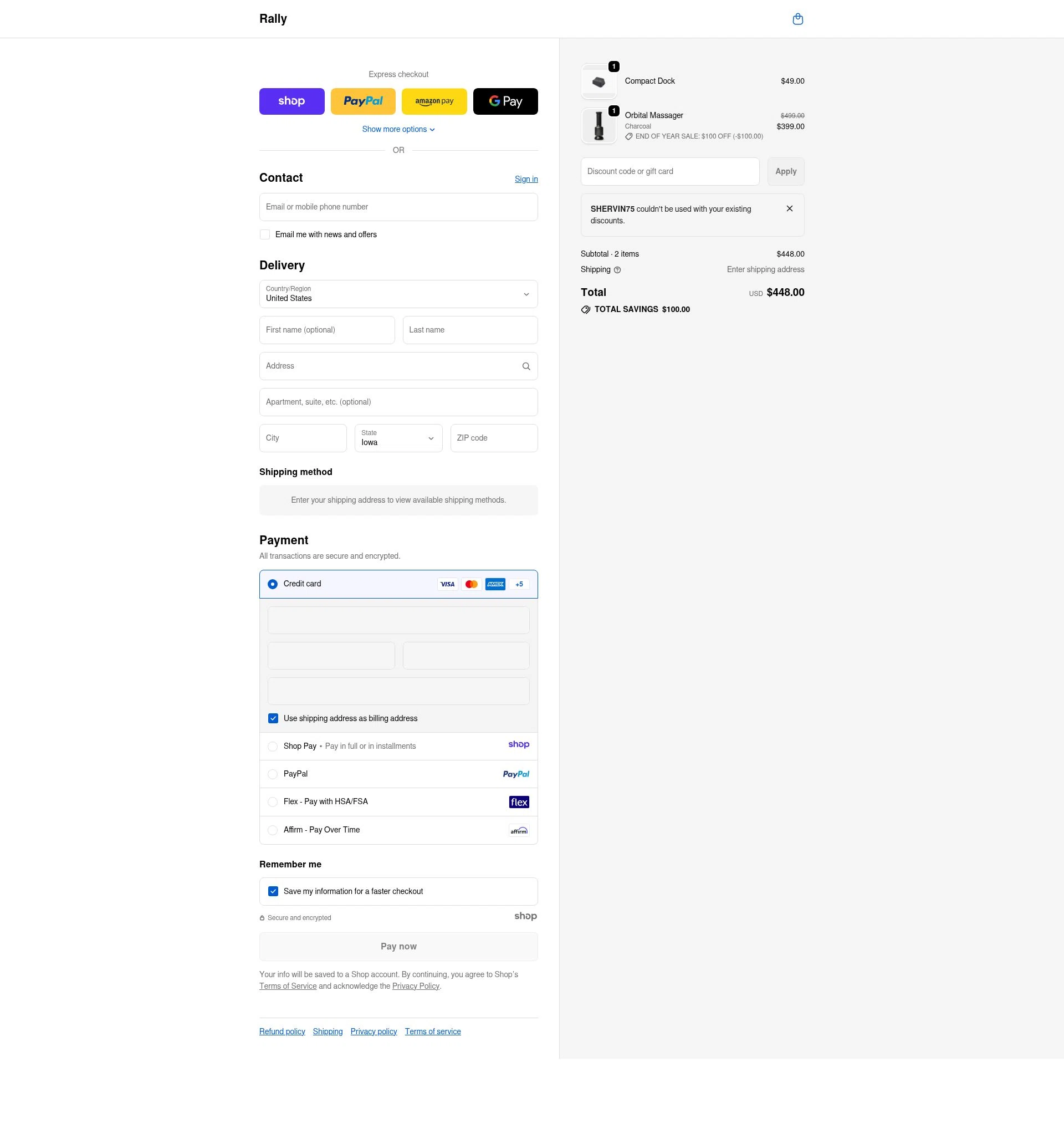Screen dimensions: 1064x1139
Task: Open the Refund policy page
Action: point(282,1031)
